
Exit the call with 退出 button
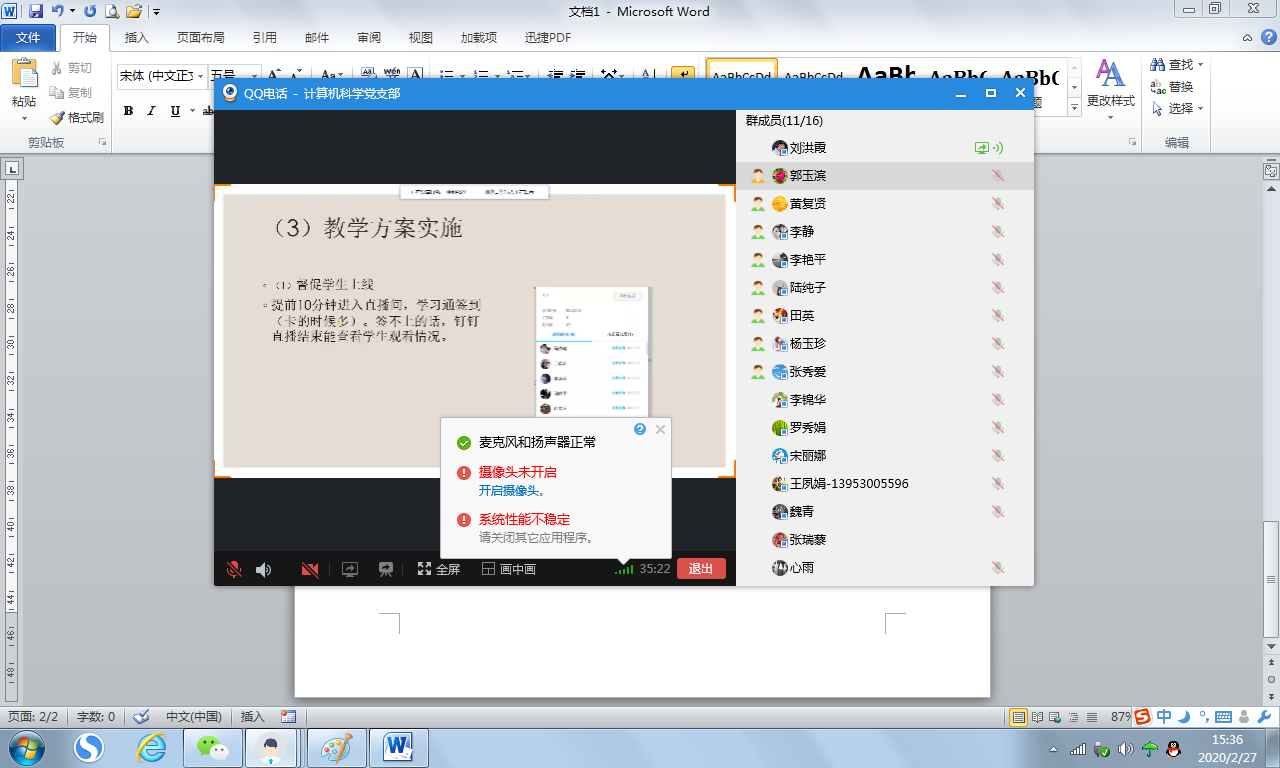(x=701, y=569)
